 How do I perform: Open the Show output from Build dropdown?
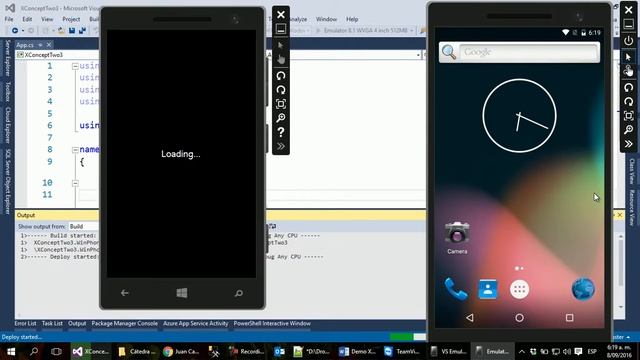[x=84, y=227]
